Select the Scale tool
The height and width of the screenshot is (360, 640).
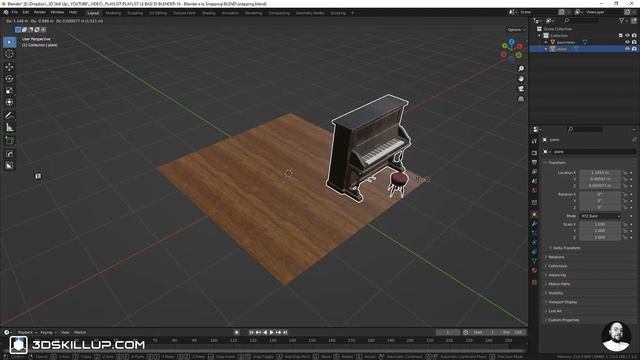pyautogui.click(x=9, y=91)
